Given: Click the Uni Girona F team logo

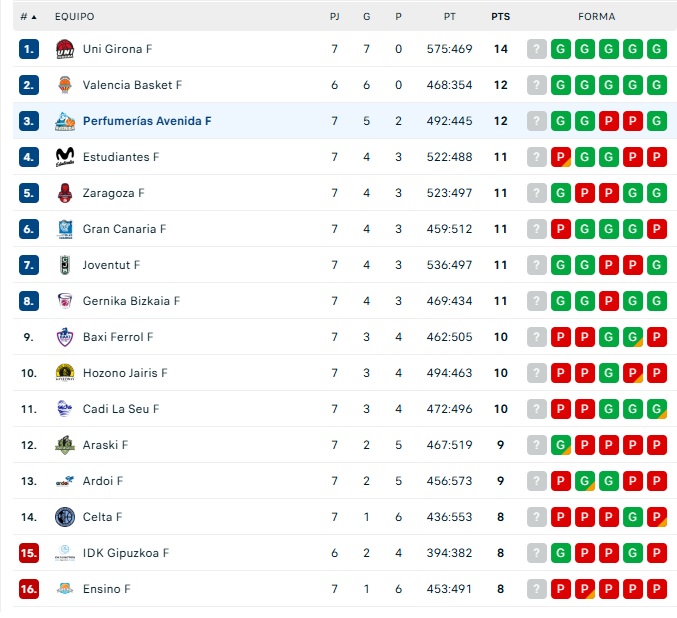Looking at the screenshot, I should tap(64, 49).
